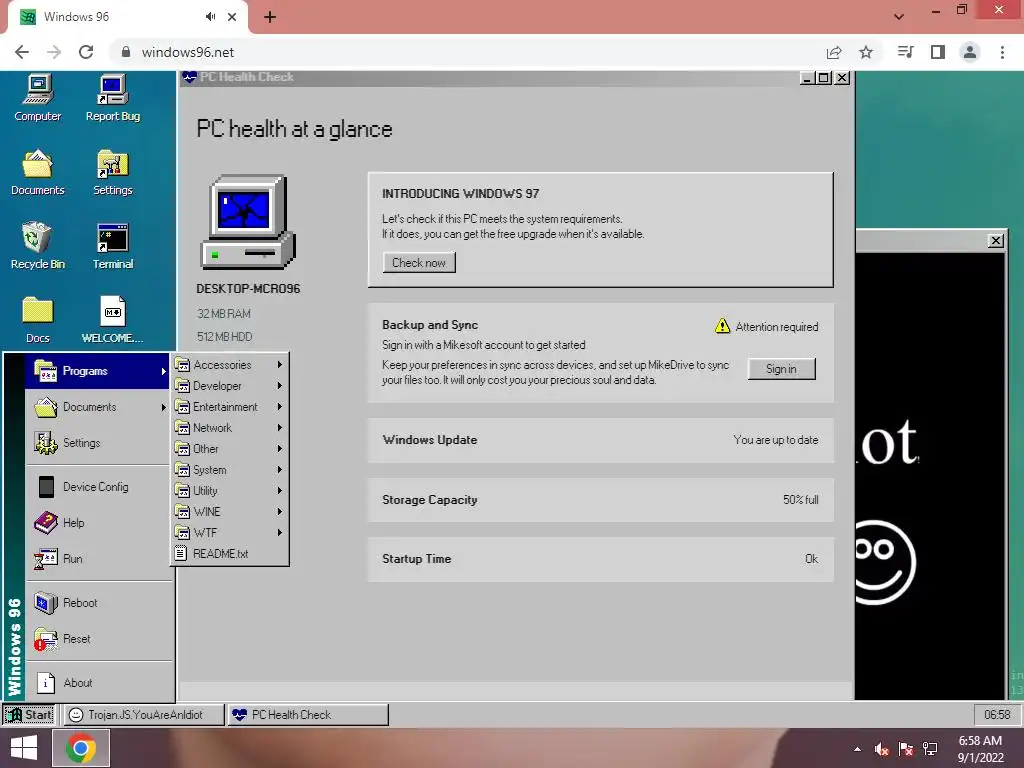Click the Device Config phone icon

[46, 487]
